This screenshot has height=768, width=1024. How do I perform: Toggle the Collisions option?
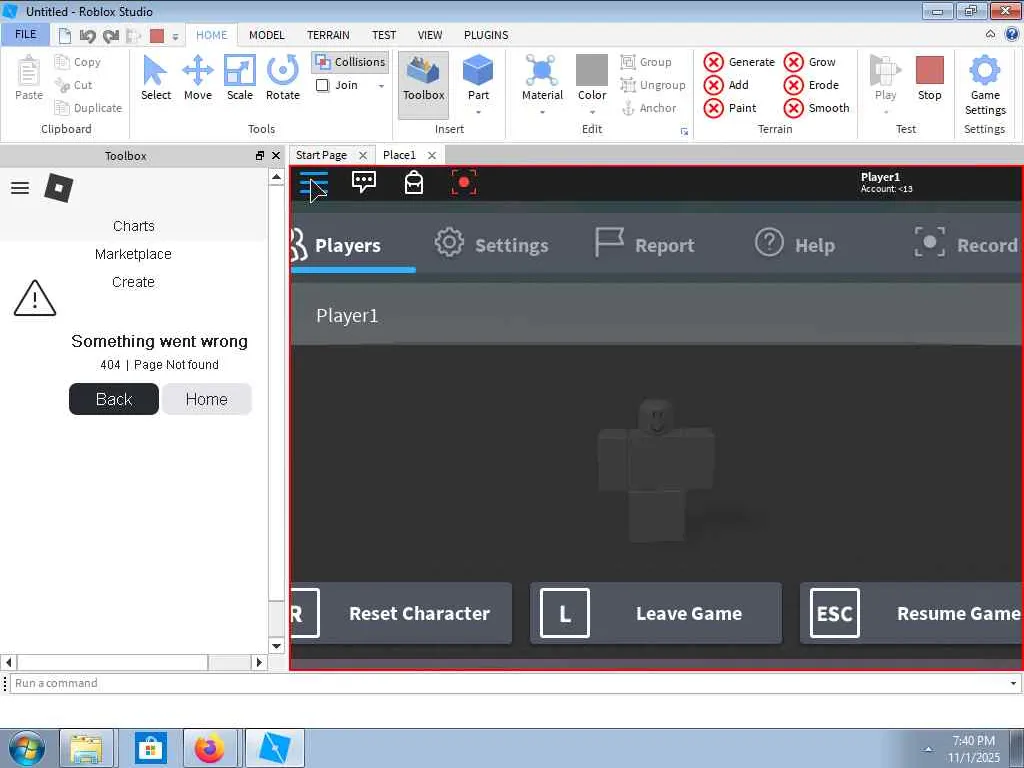coord(351,62)
